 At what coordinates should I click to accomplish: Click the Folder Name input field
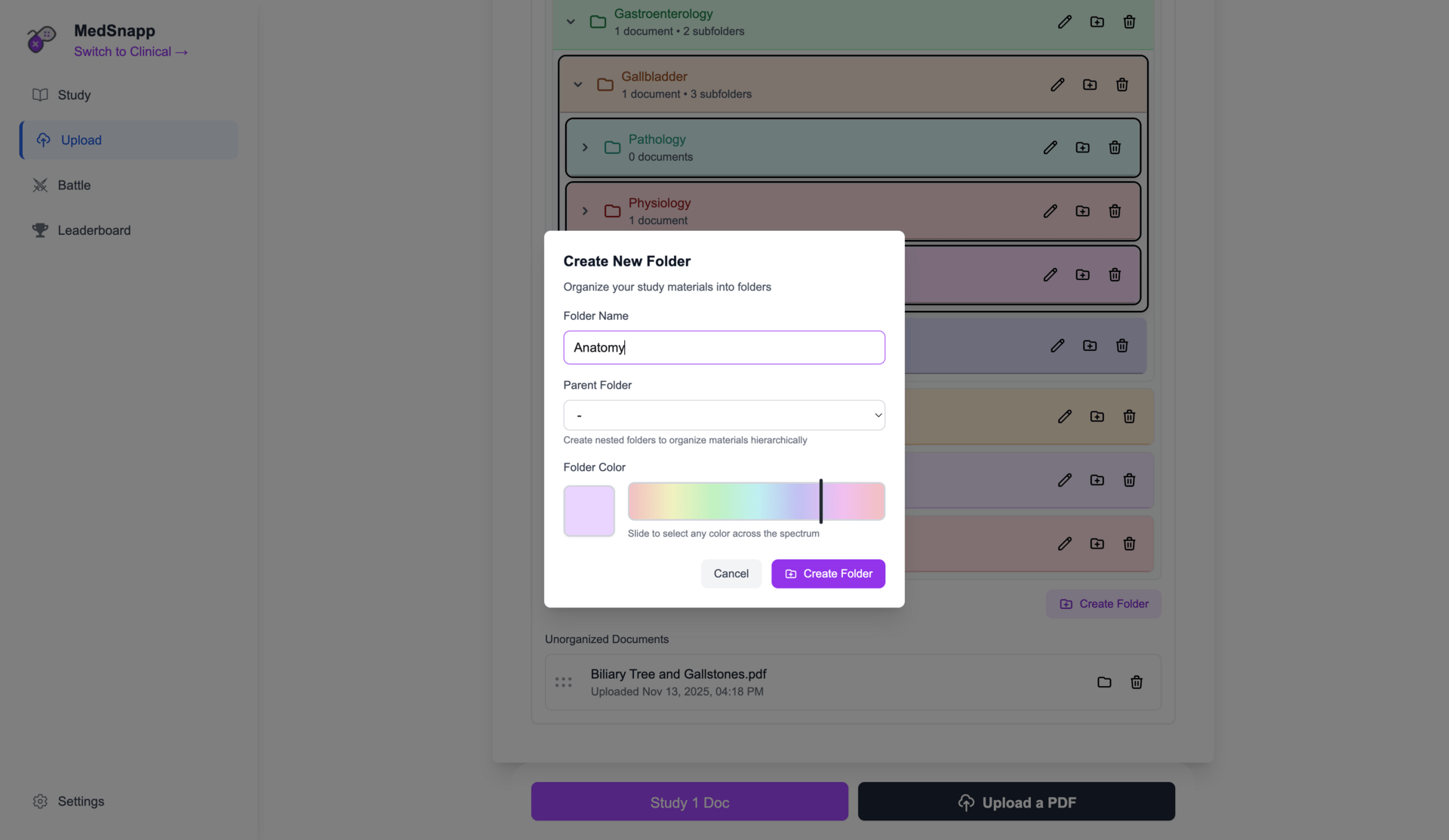pyautogui.click(x=724, y=347)
